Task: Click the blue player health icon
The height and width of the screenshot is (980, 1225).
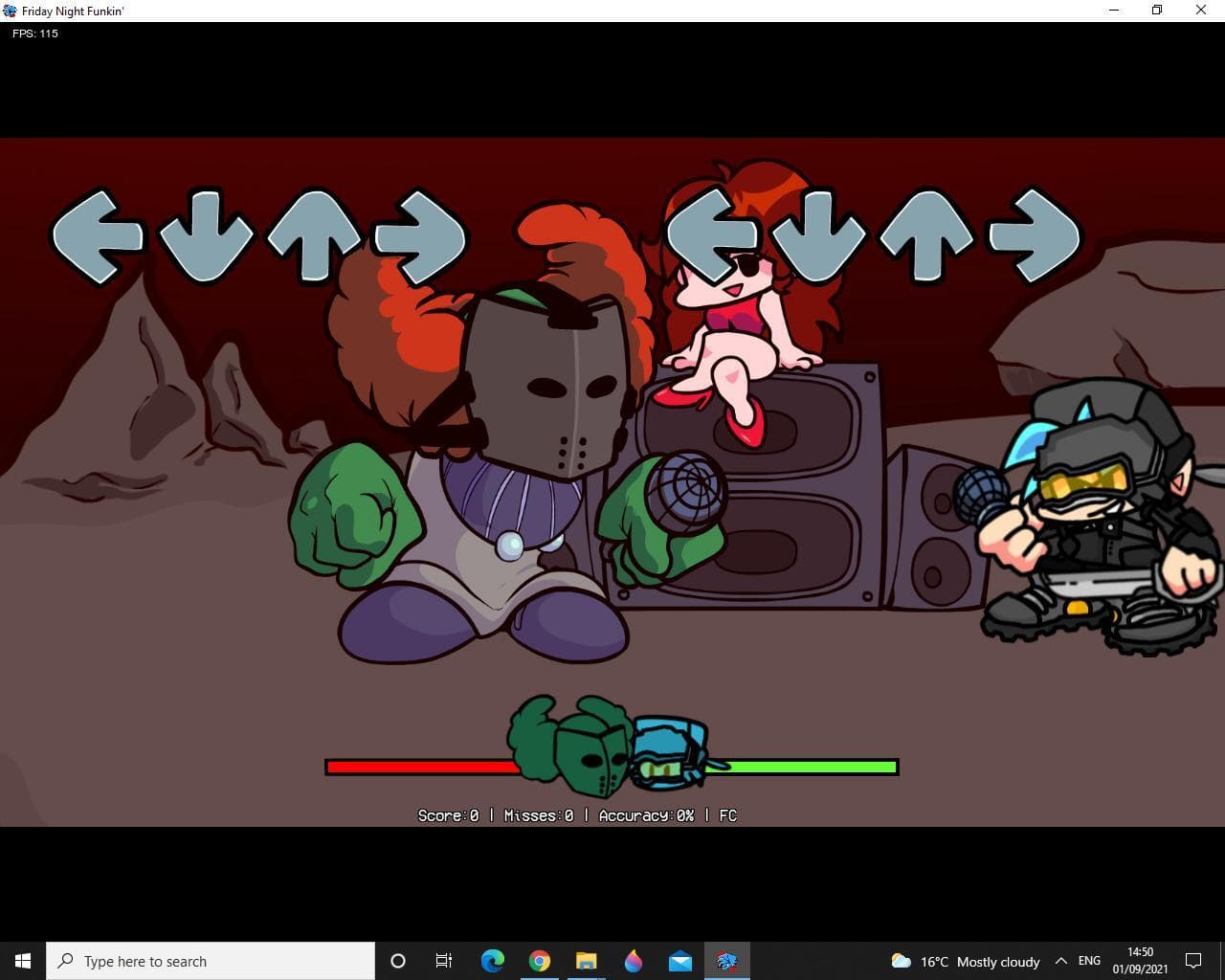Action: [x=673, y=753]
